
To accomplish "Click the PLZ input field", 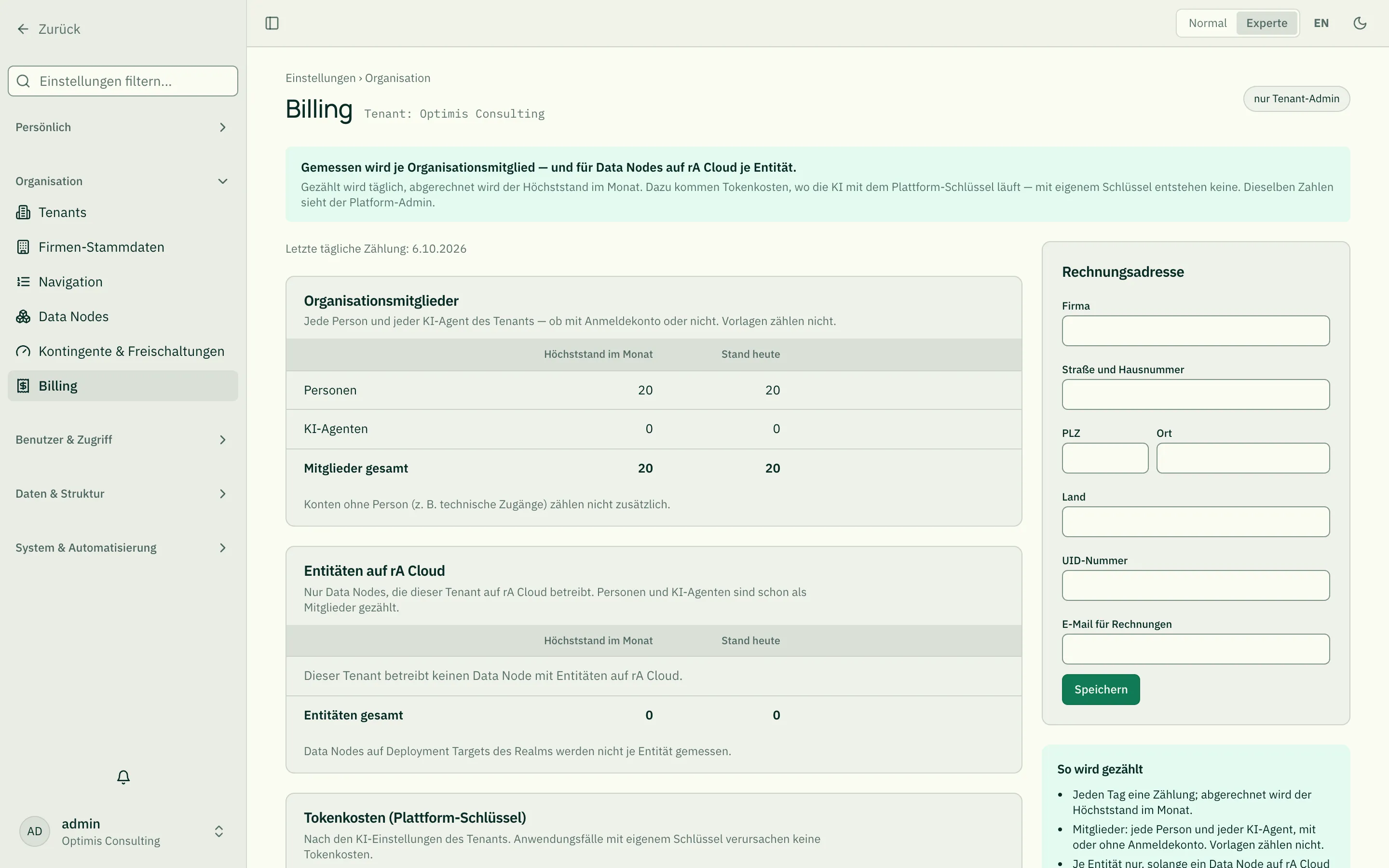I will pos(1105,458).
